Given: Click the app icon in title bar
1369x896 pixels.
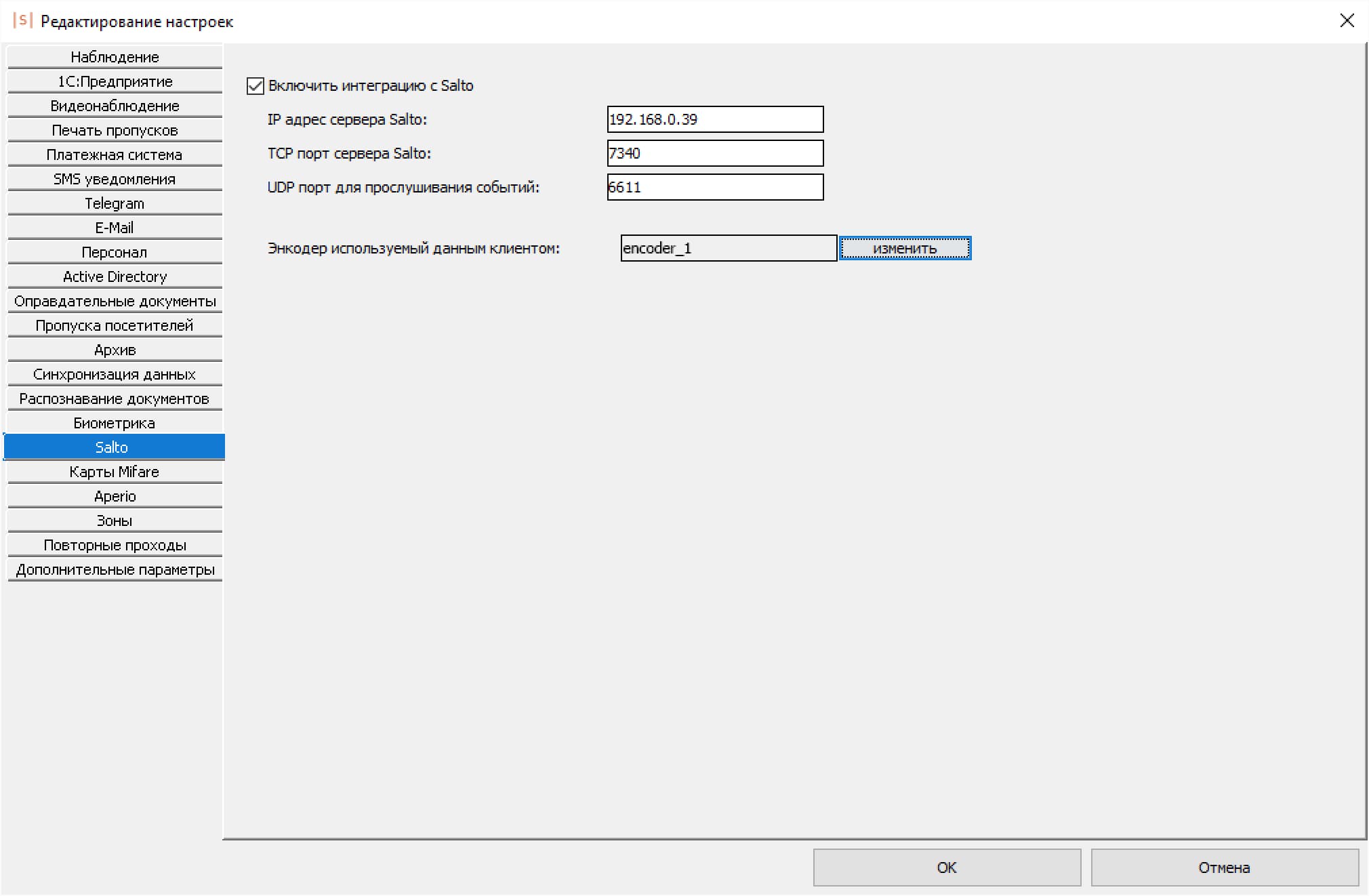Looking at the screenshot, I should tap(22, 20).
